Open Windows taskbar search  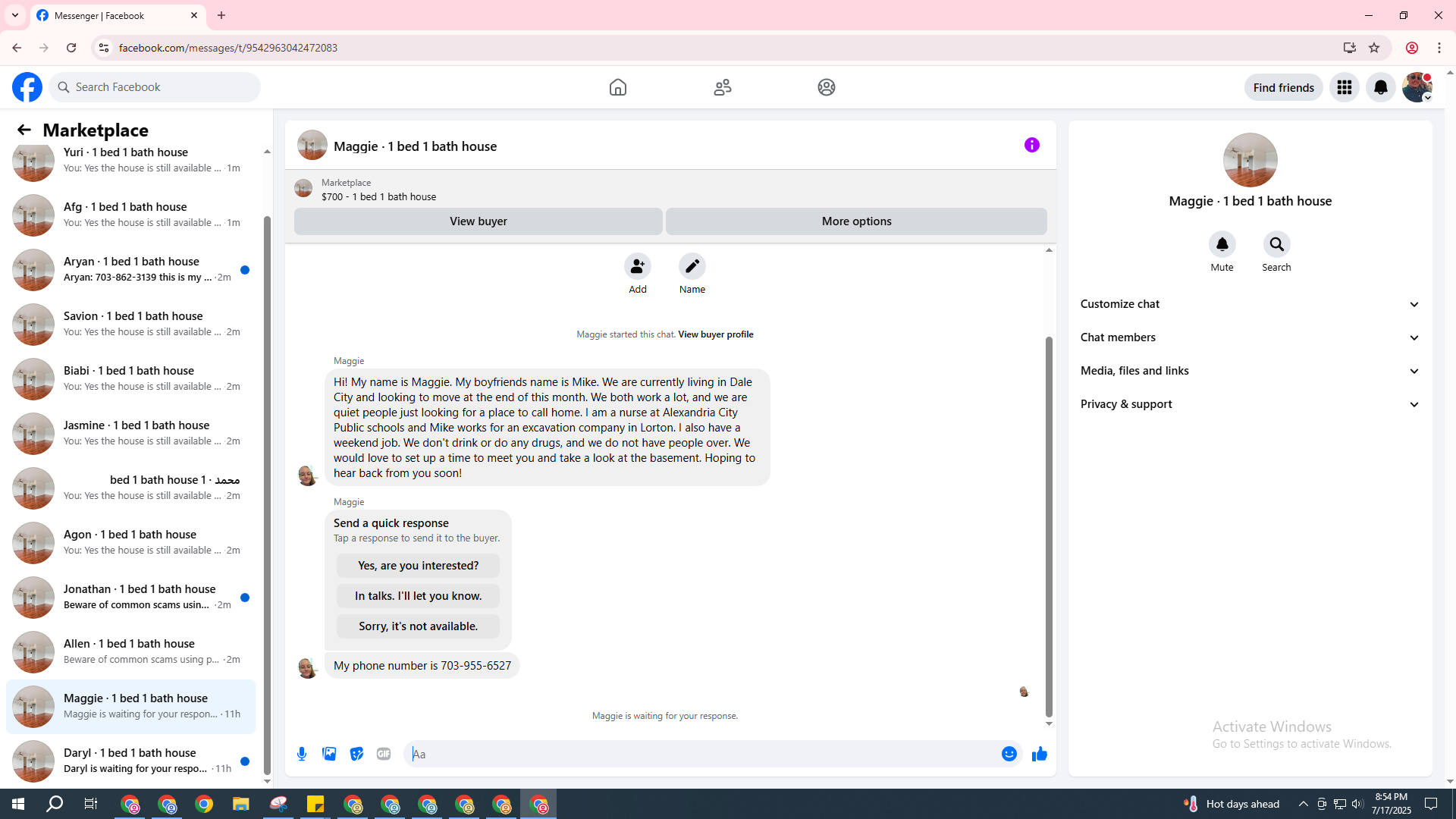pyautogui.click(x=55, y=804)
